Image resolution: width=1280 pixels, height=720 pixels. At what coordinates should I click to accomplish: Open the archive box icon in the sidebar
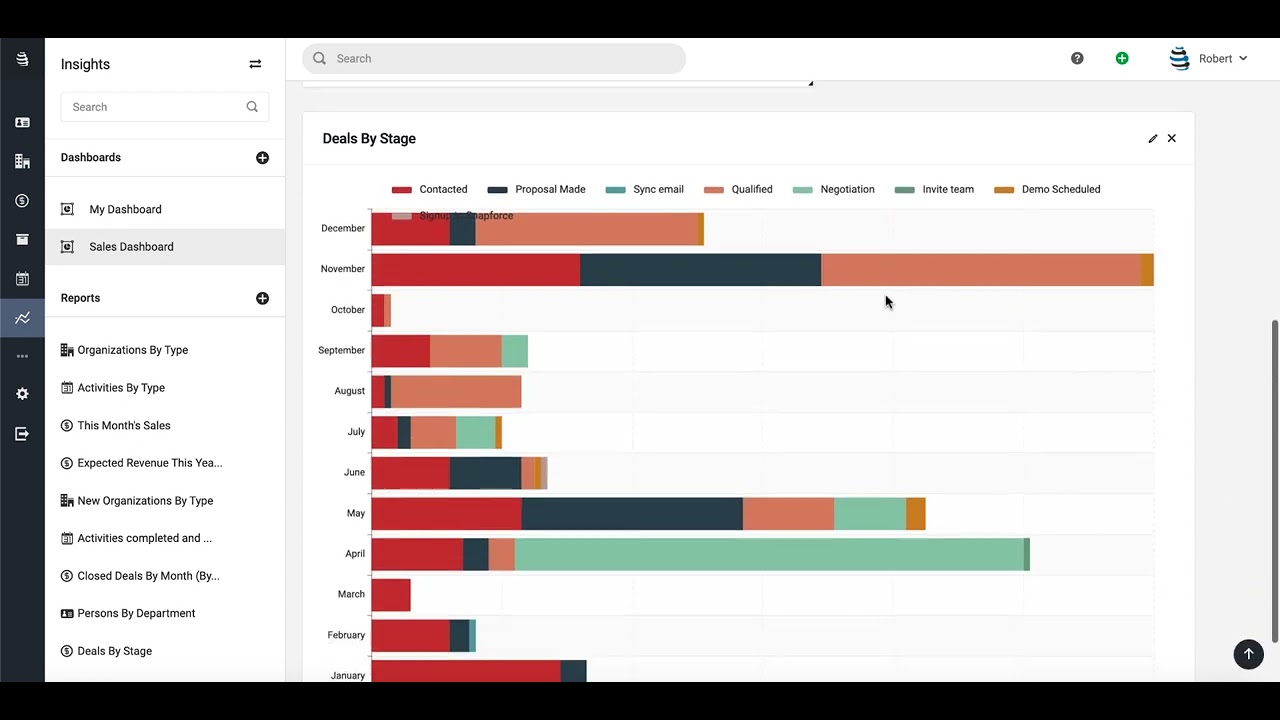22,239
